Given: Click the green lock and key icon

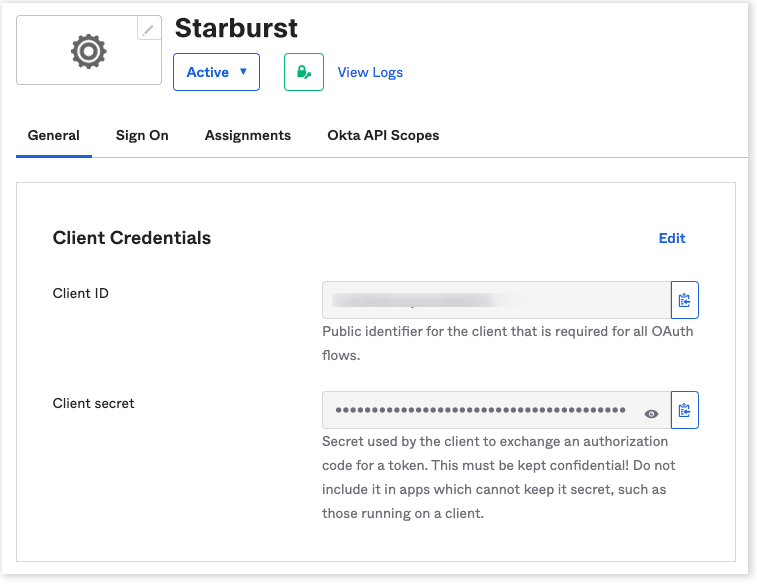Looking at the screenshot, I should click(x=304, y=72).
